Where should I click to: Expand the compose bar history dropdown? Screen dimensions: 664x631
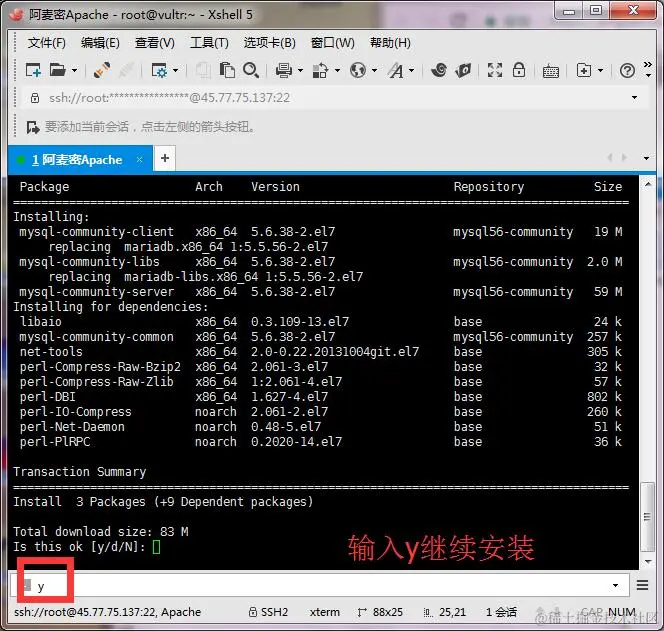[x=615, y=586]
